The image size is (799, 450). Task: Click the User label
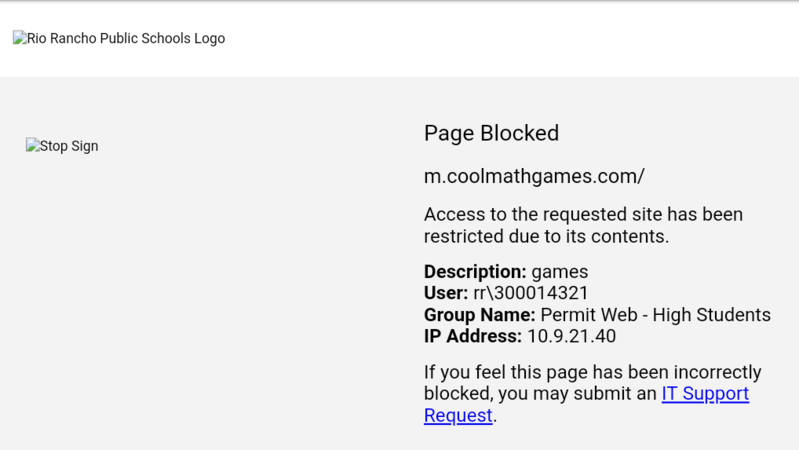(445, 293)
